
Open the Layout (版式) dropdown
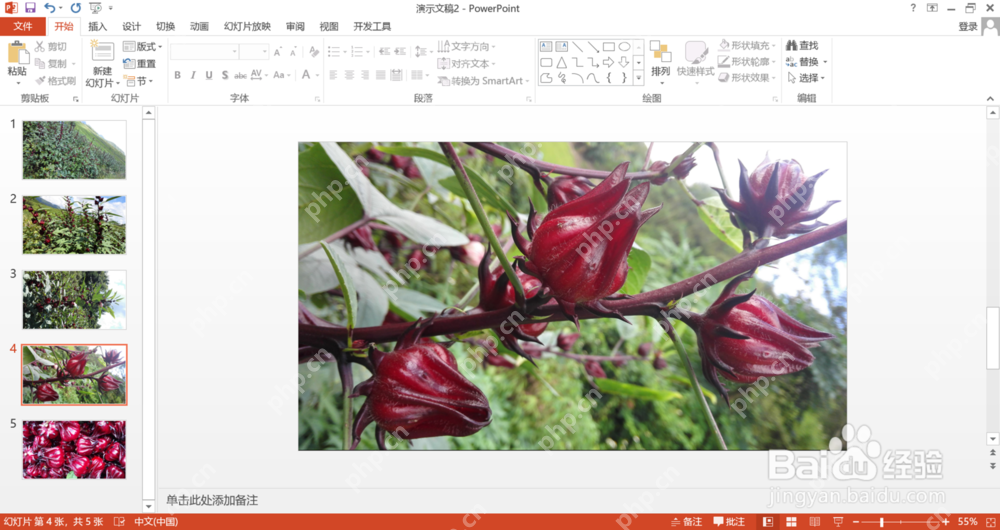(142, 47)
